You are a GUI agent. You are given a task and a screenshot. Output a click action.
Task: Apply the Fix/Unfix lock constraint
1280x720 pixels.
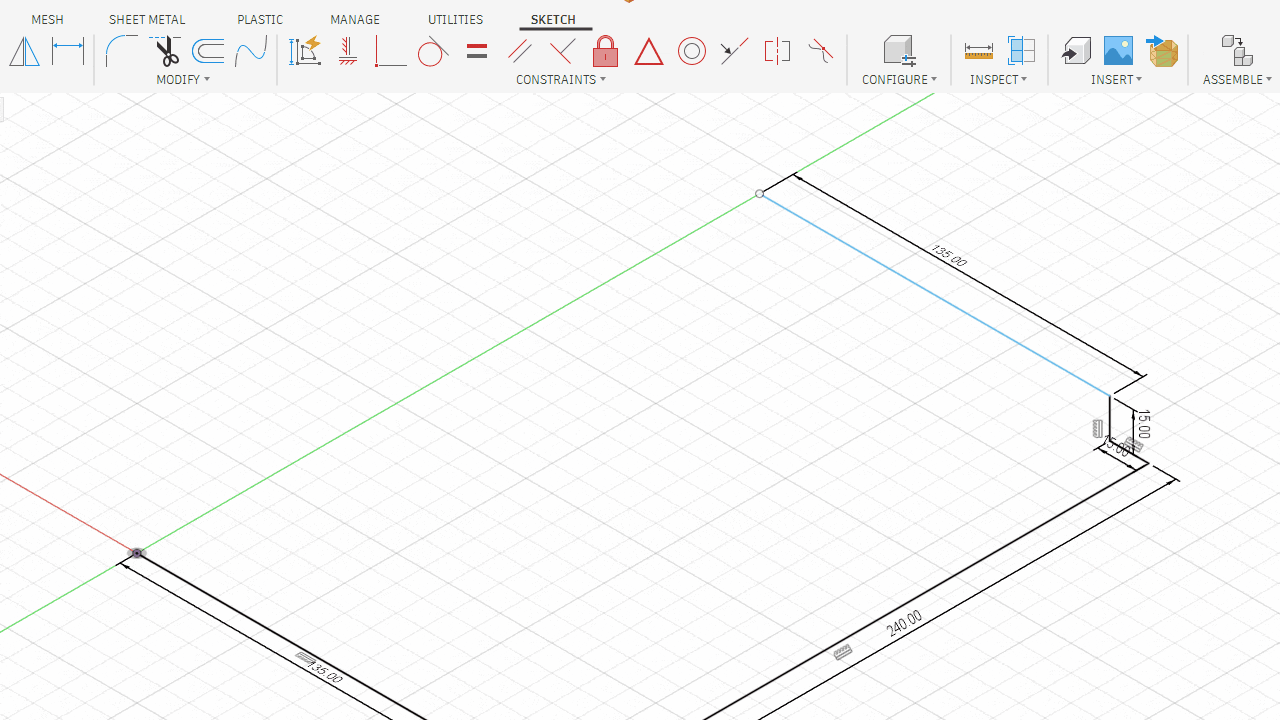(x=605, y=51)
